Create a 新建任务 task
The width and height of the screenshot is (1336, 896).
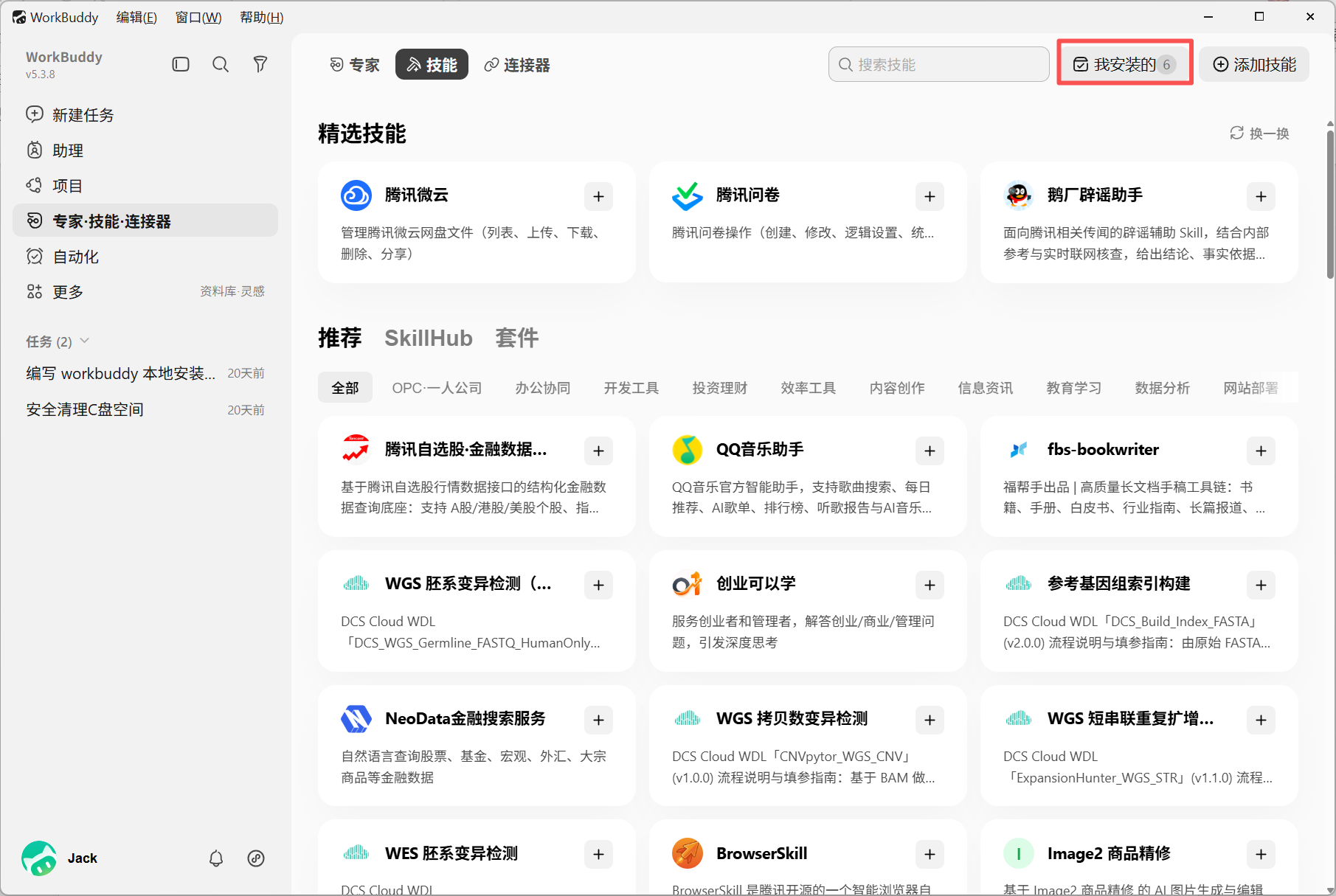(x=145, y=115)
